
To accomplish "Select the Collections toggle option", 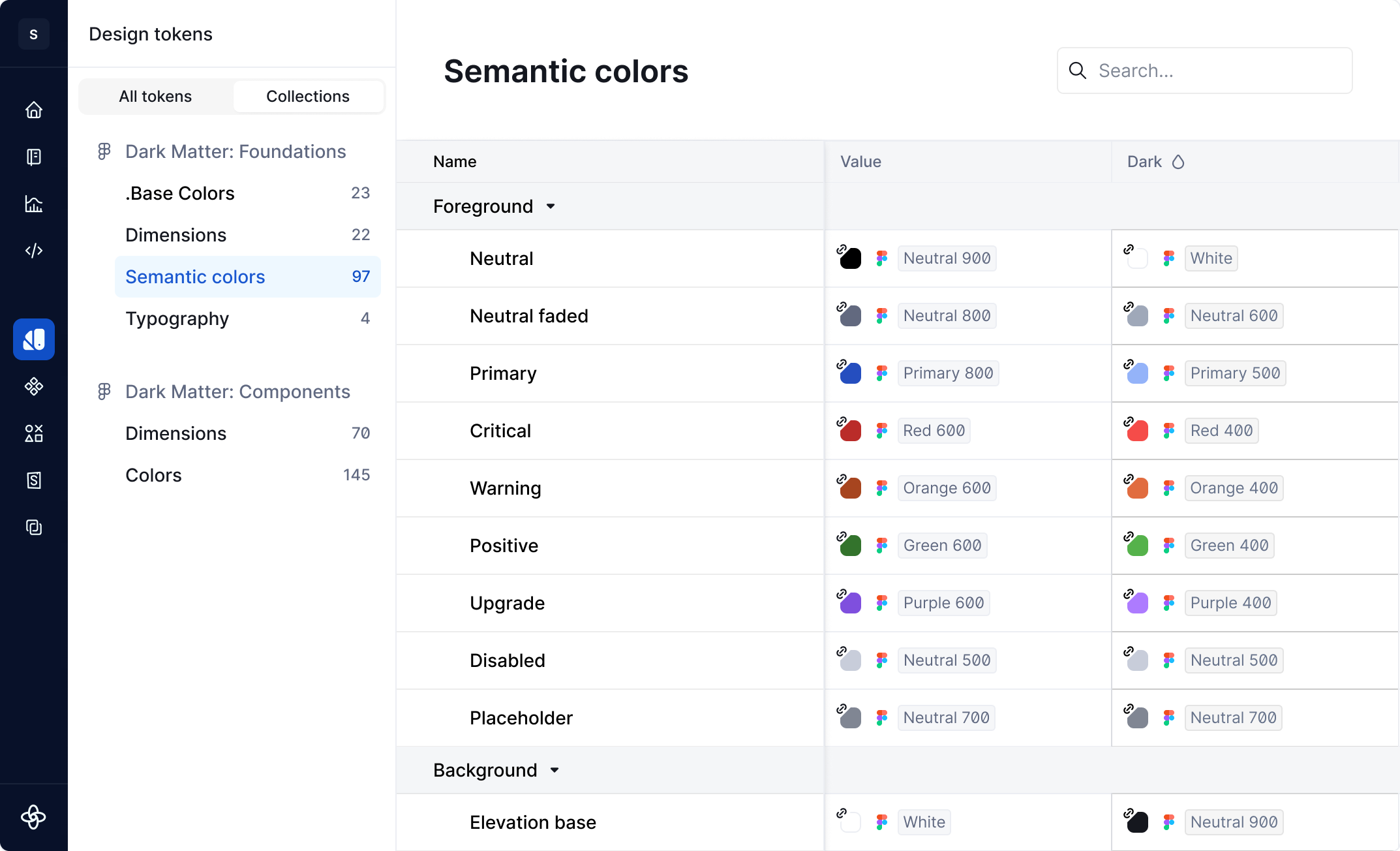I will (308, 96).
